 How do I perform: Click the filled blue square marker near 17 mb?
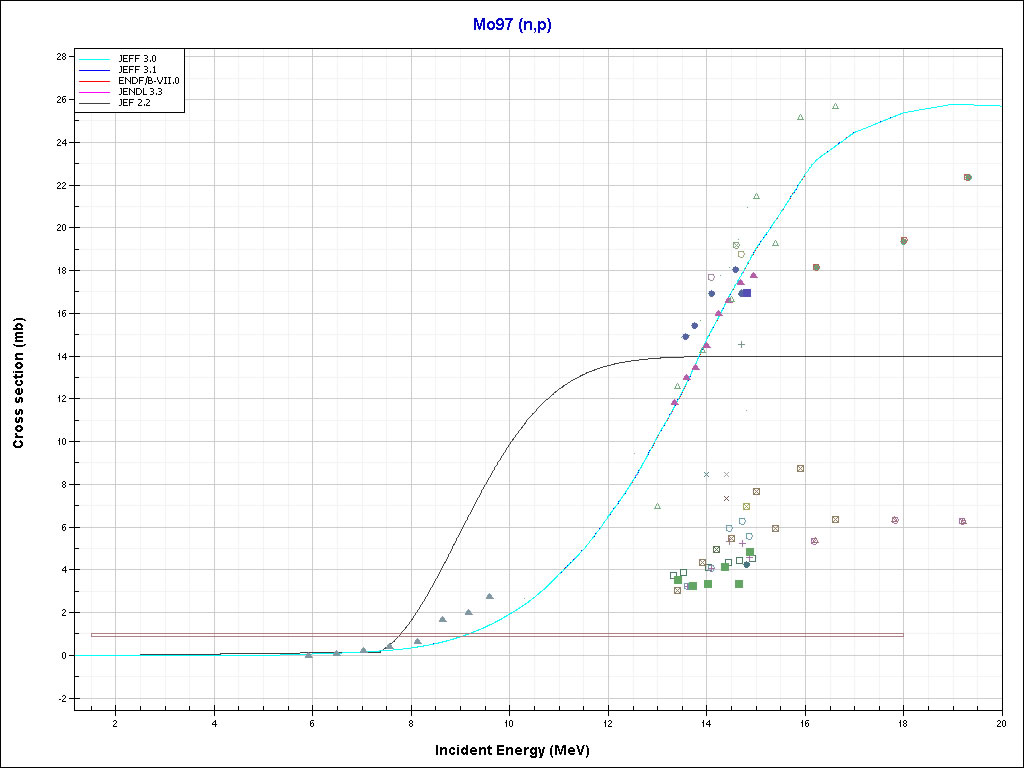click(746, 293)
